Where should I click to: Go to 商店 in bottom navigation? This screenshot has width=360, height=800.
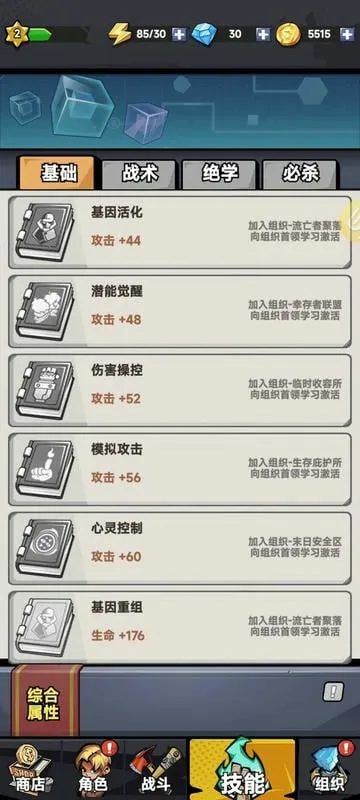[x=30, y=769]
